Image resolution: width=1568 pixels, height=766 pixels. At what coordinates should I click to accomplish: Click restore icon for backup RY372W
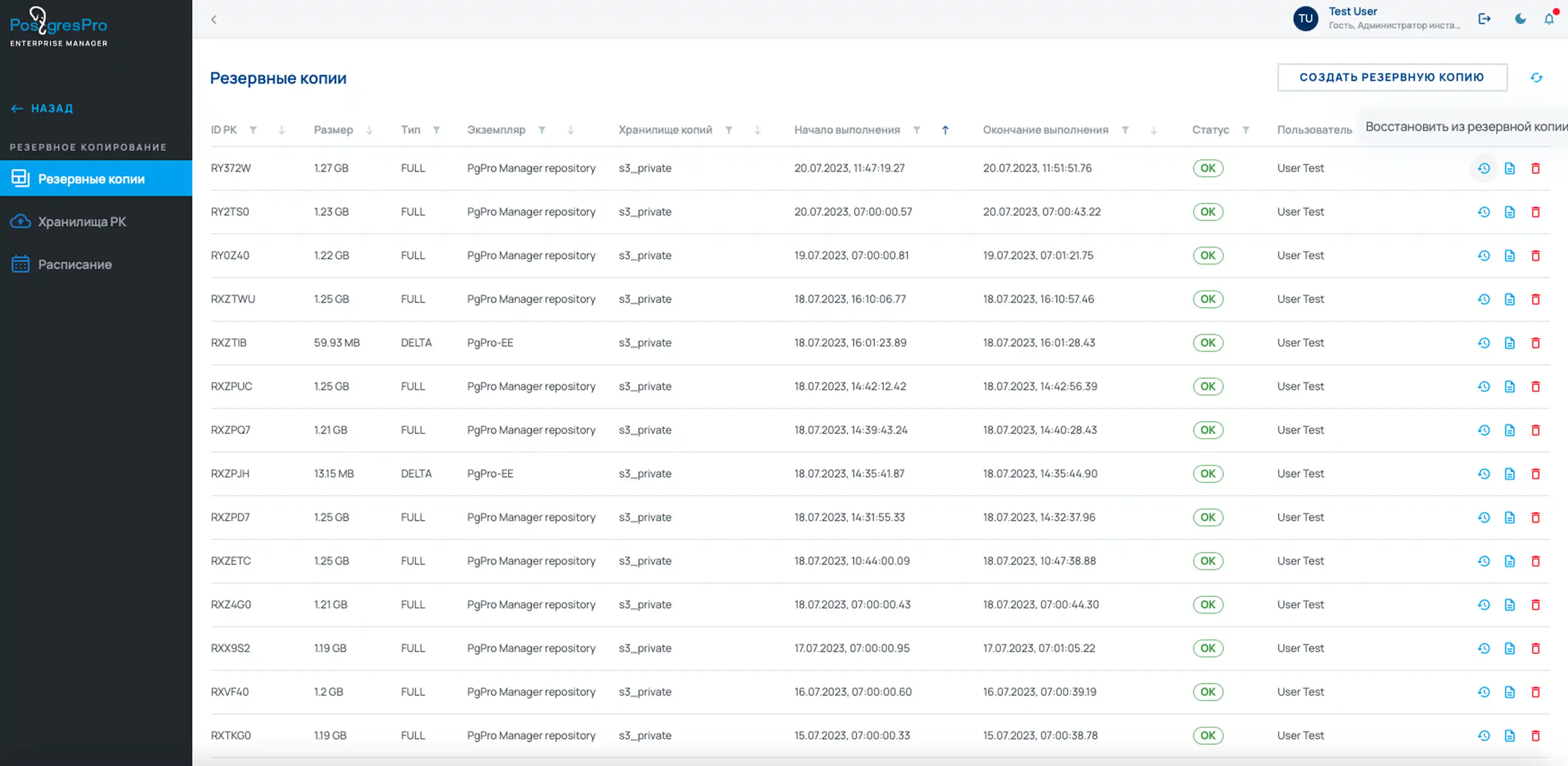[x=1483, y=168]
